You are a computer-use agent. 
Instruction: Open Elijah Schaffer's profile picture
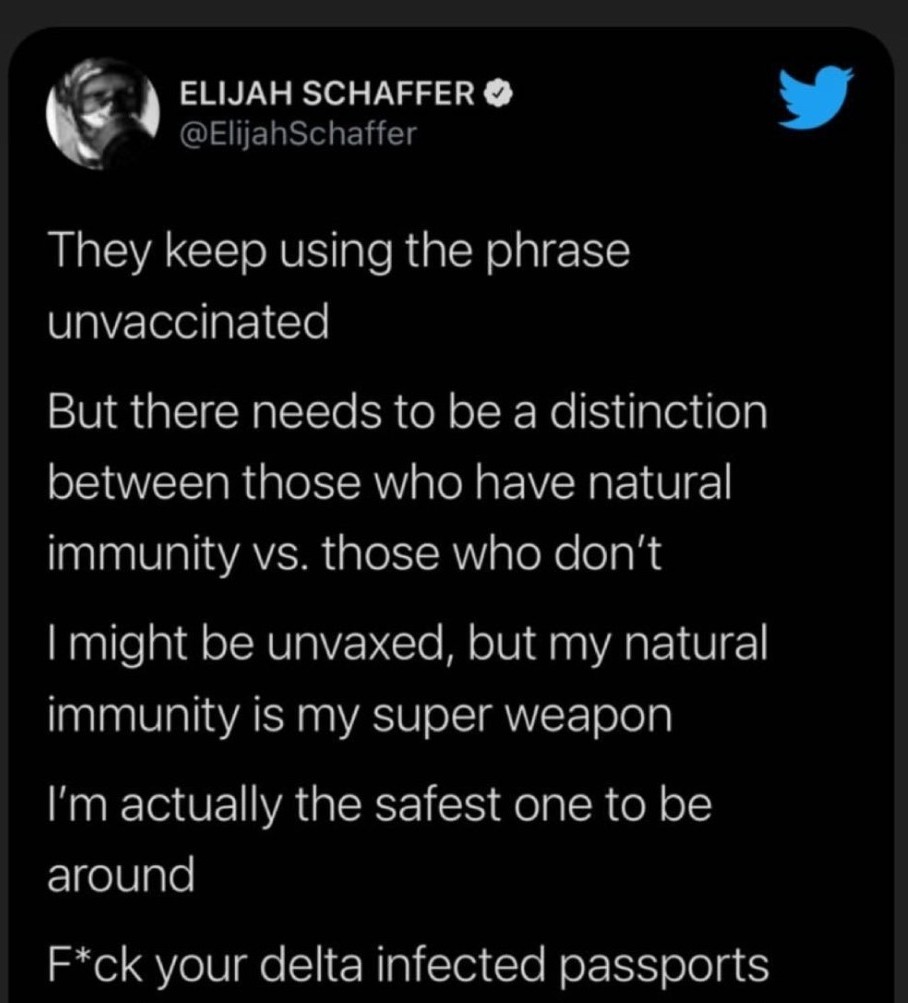[x=103, y=114]
